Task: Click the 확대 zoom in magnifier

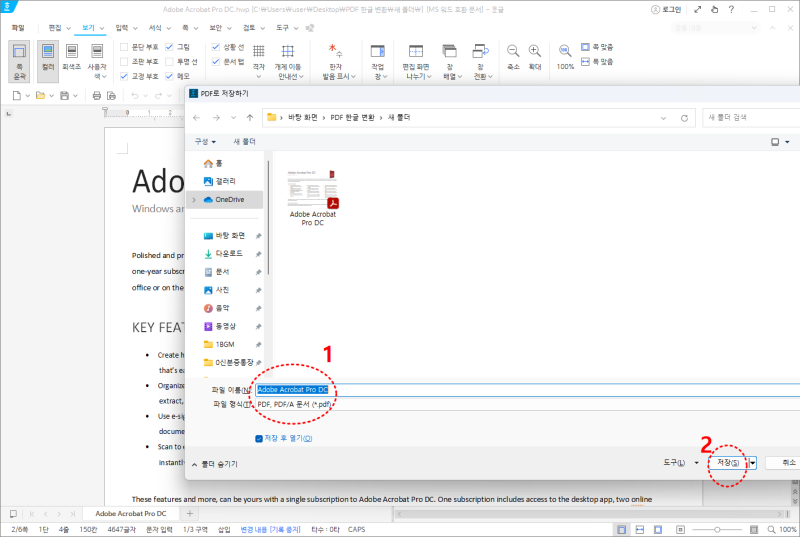Action: pyautogui.click(x=535, y=57)
